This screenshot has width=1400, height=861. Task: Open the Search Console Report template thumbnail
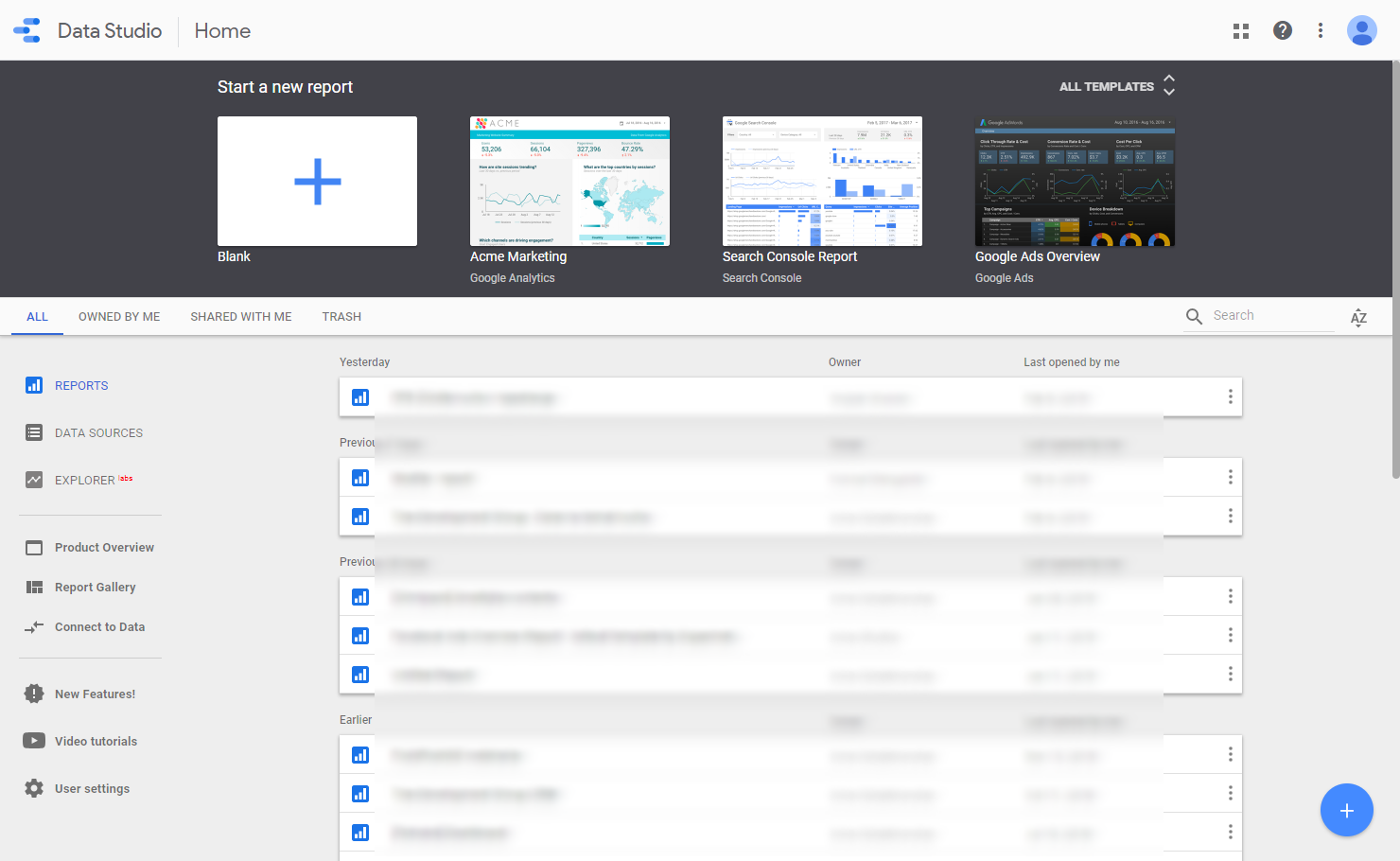[x=822, y=181]
